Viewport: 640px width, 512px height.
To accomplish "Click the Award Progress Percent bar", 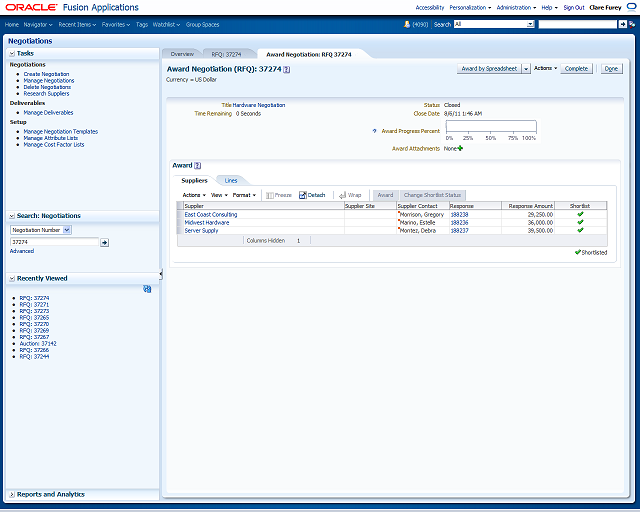I will coord(491,126).
